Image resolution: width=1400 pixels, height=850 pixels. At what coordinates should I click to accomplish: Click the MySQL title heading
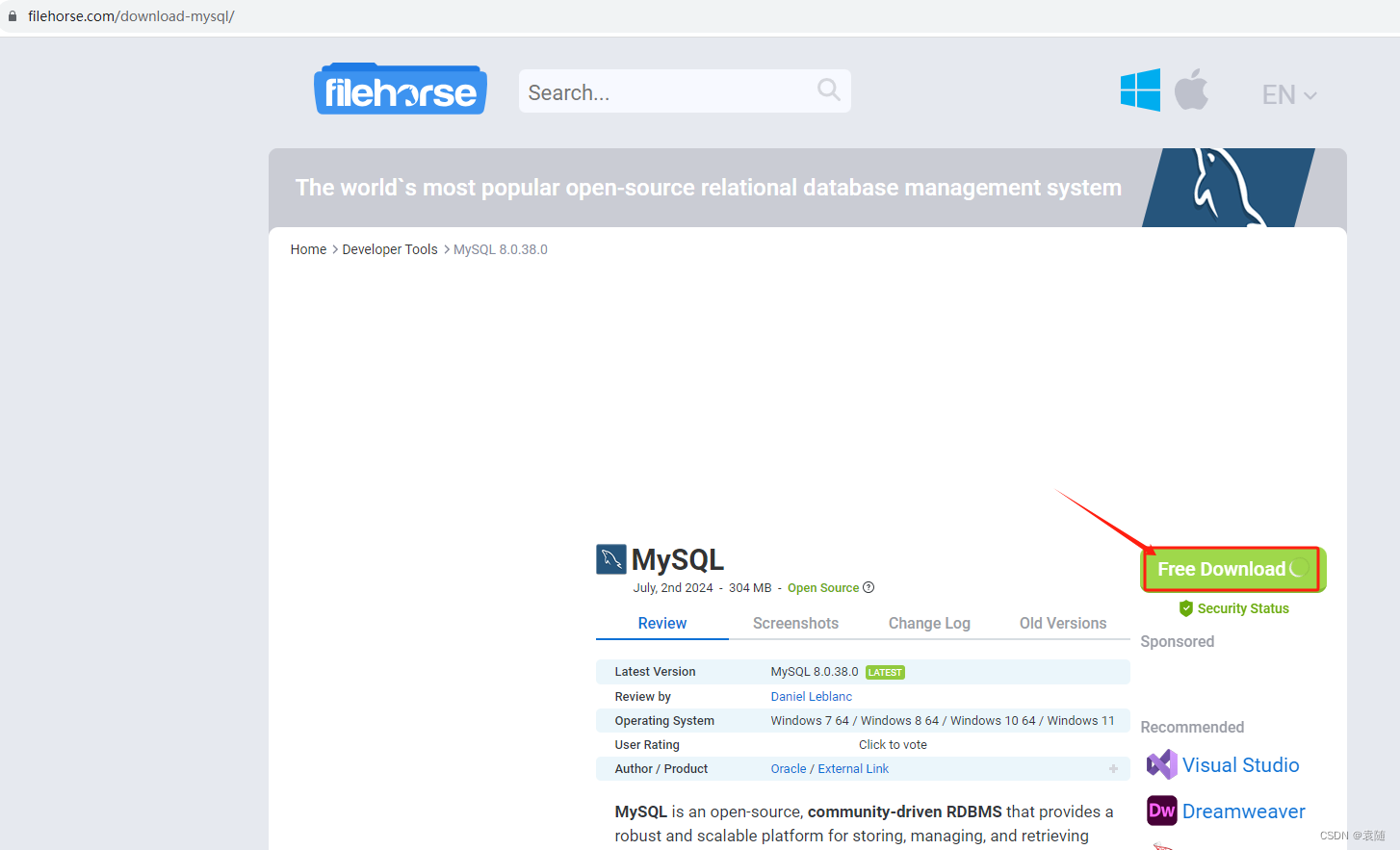tap(678, 559)
